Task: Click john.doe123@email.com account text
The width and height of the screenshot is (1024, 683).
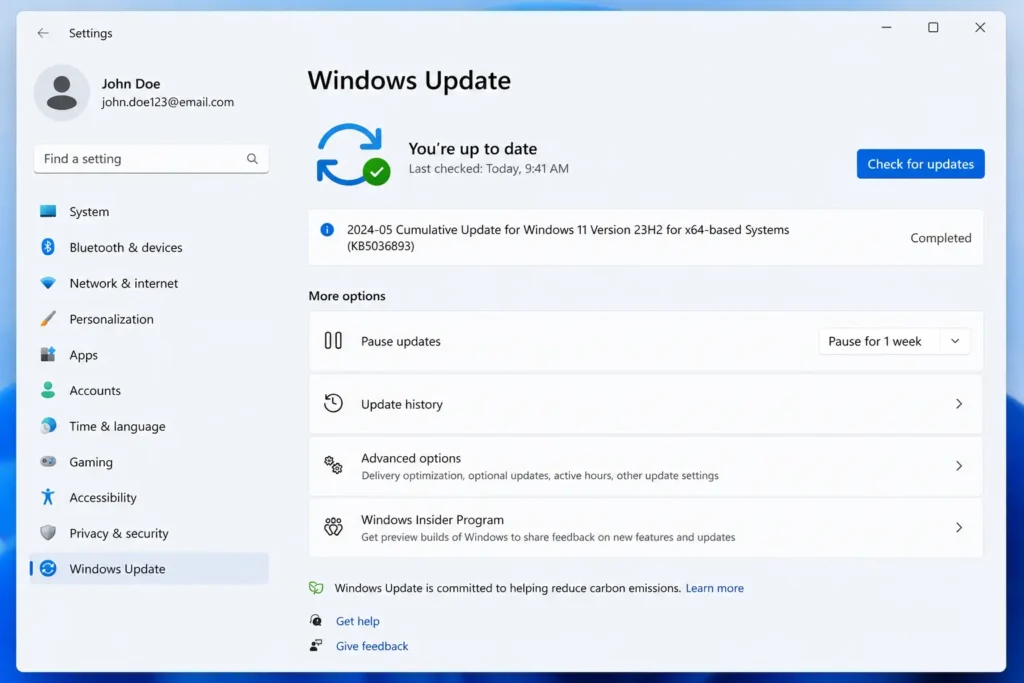Action: (168, 102)
